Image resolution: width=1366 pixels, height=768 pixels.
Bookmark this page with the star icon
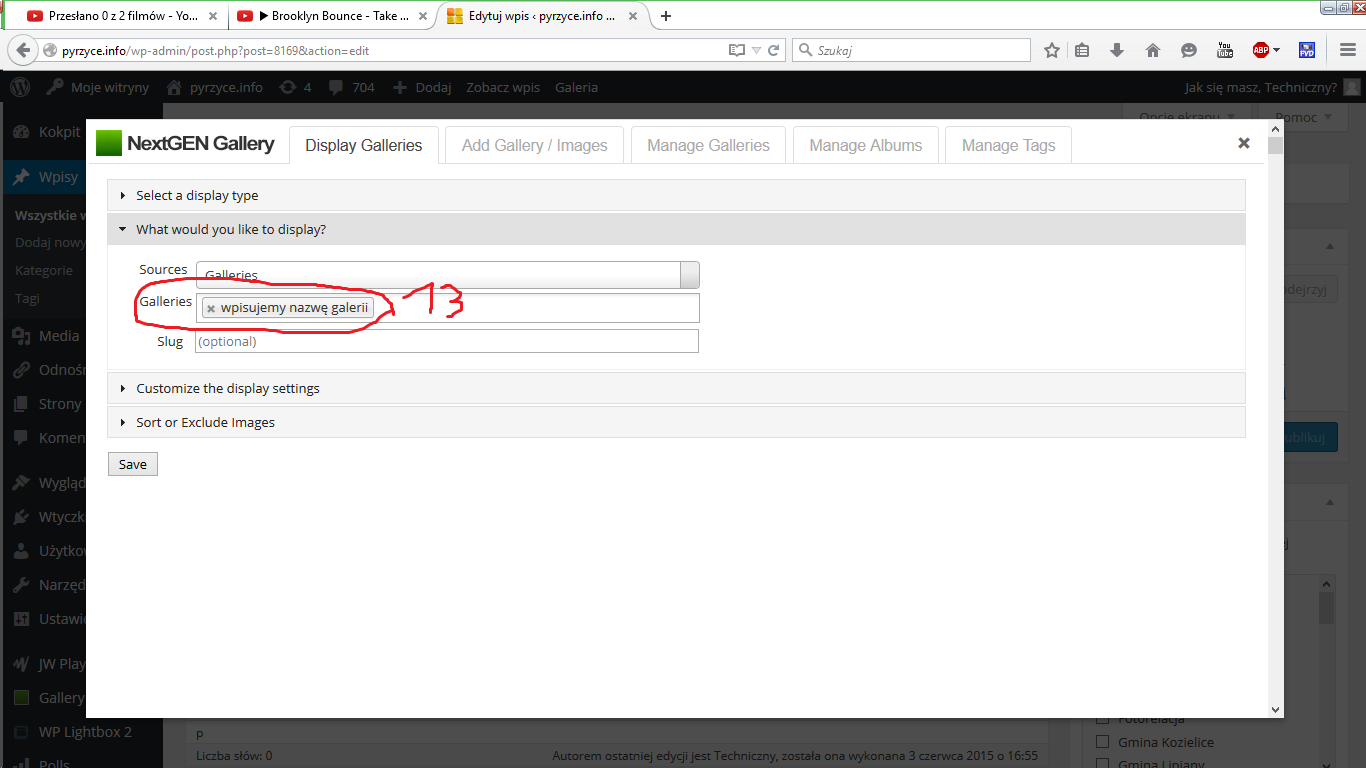coord(1051,50)
